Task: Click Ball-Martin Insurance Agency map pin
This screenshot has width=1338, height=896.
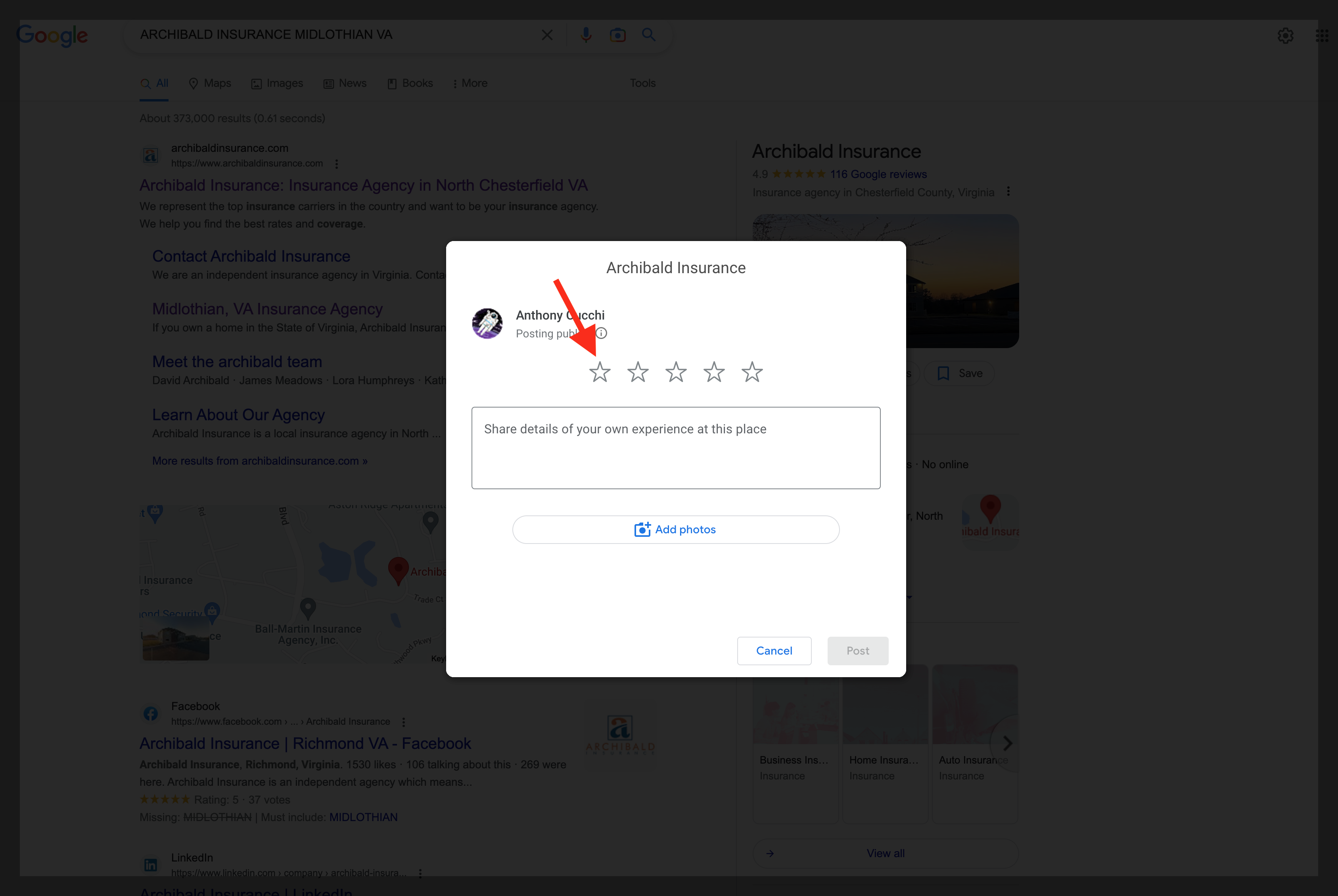Action: pos(308,609)
